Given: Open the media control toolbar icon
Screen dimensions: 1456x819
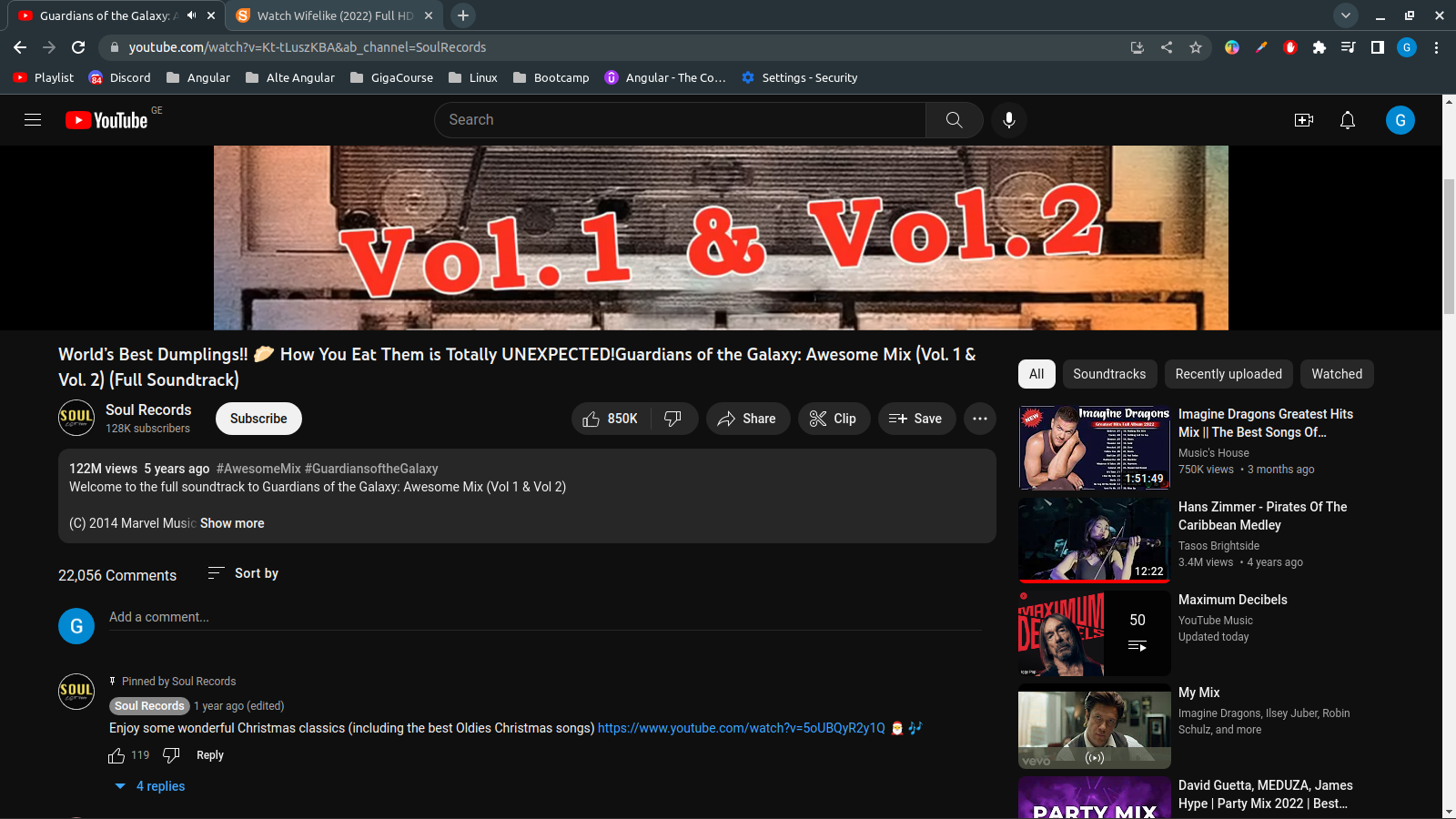Looking at the screenshot, I should pyautogui.click(x=1349, y=47).
